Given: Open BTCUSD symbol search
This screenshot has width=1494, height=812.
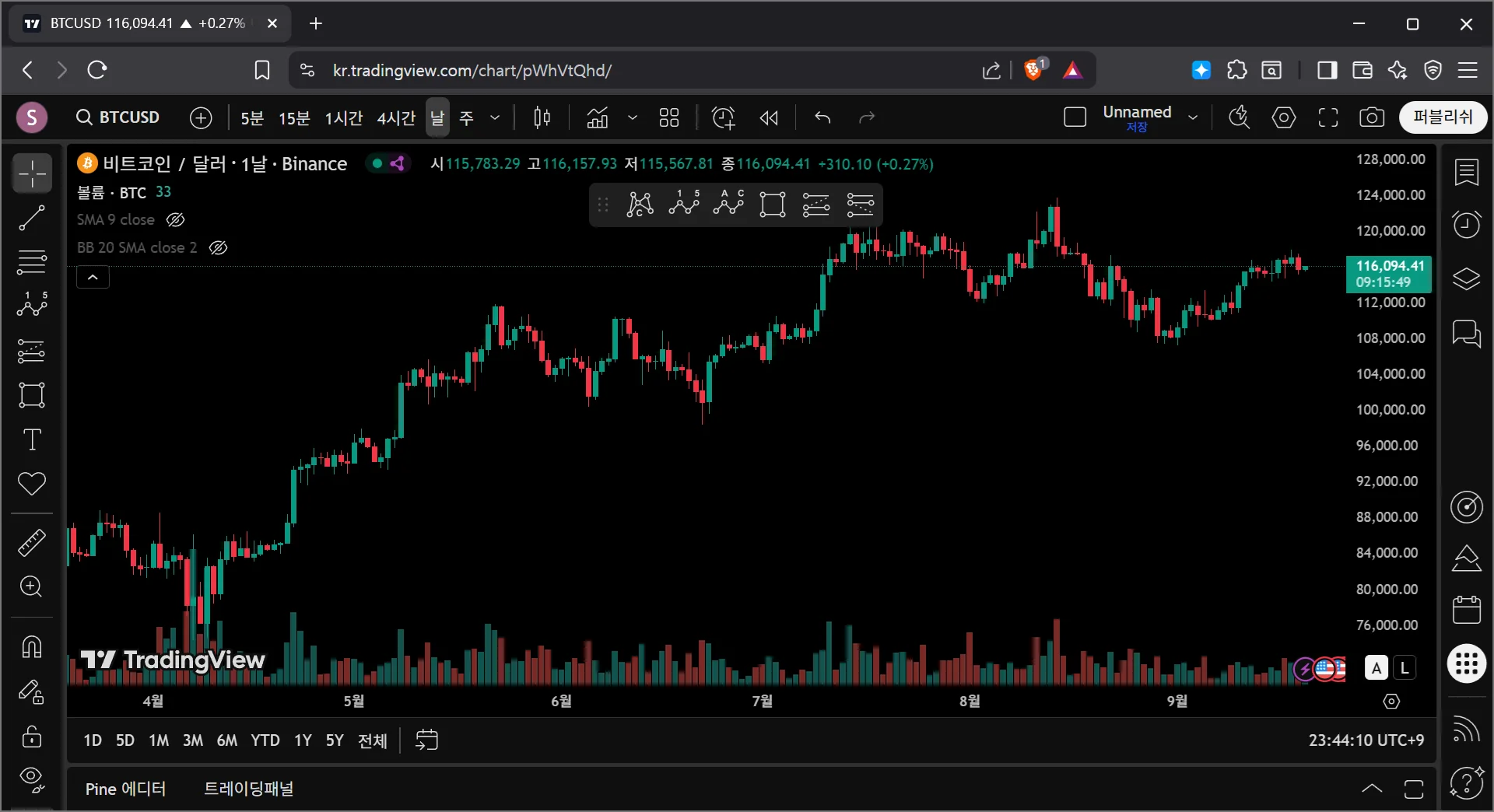Looking at the screenshot, I should pos(118,117).
